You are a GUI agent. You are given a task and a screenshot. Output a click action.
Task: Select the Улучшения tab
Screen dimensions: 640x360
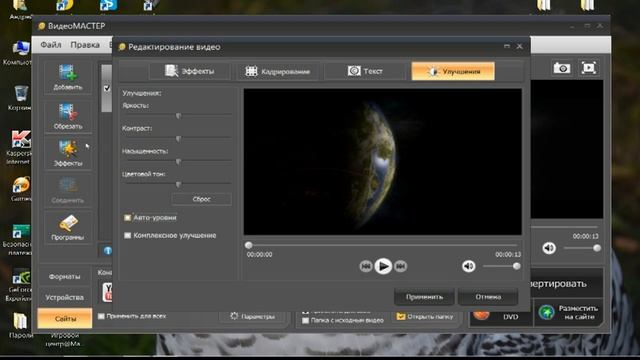(453, 71)
